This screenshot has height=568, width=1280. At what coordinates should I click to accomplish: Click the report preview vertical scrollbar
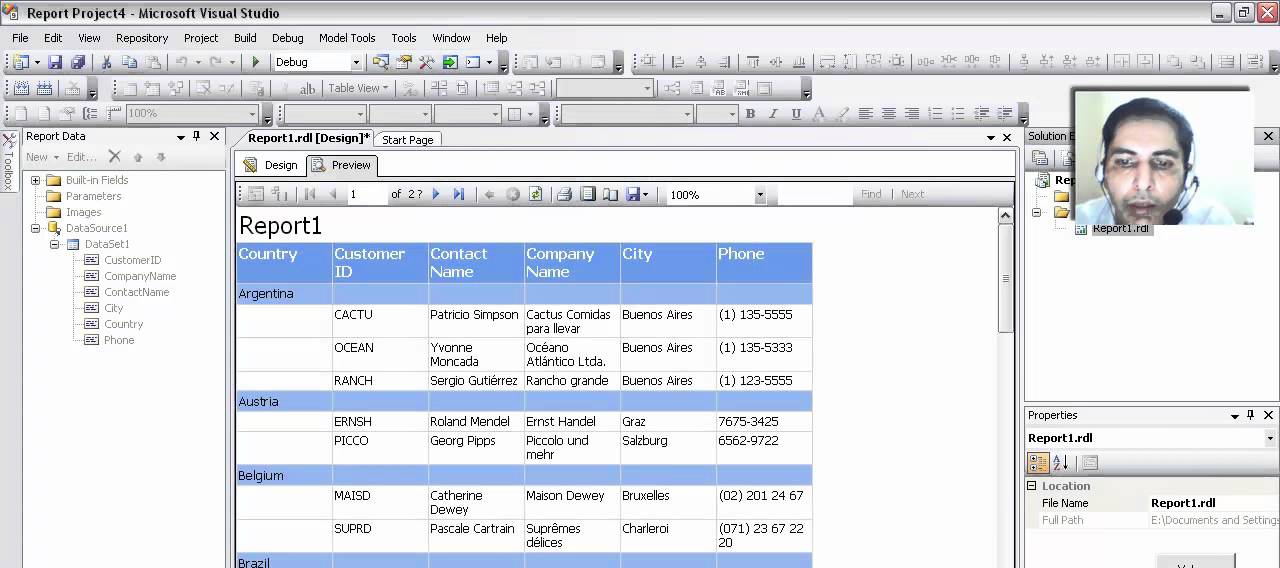pos(1006,279)
